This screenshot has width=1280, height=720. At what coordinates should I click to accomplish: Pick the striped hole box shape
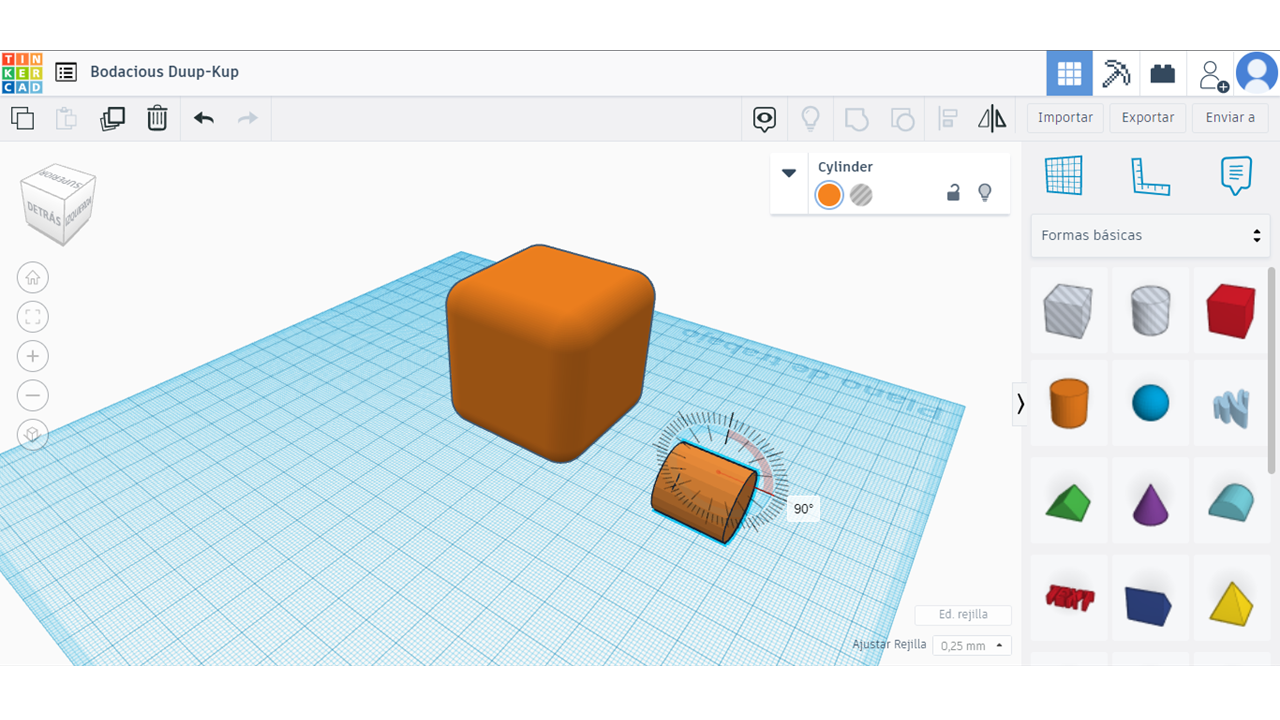[x=1069, y=310]
